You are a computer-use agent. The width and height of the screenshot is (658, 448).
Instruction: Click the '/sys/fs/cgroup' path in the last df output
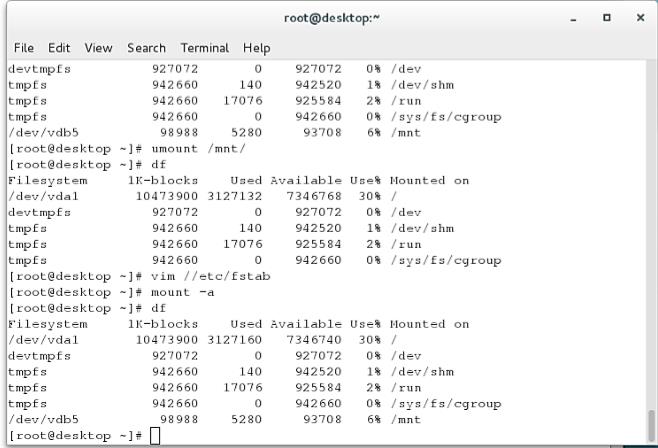click(446, 404)
